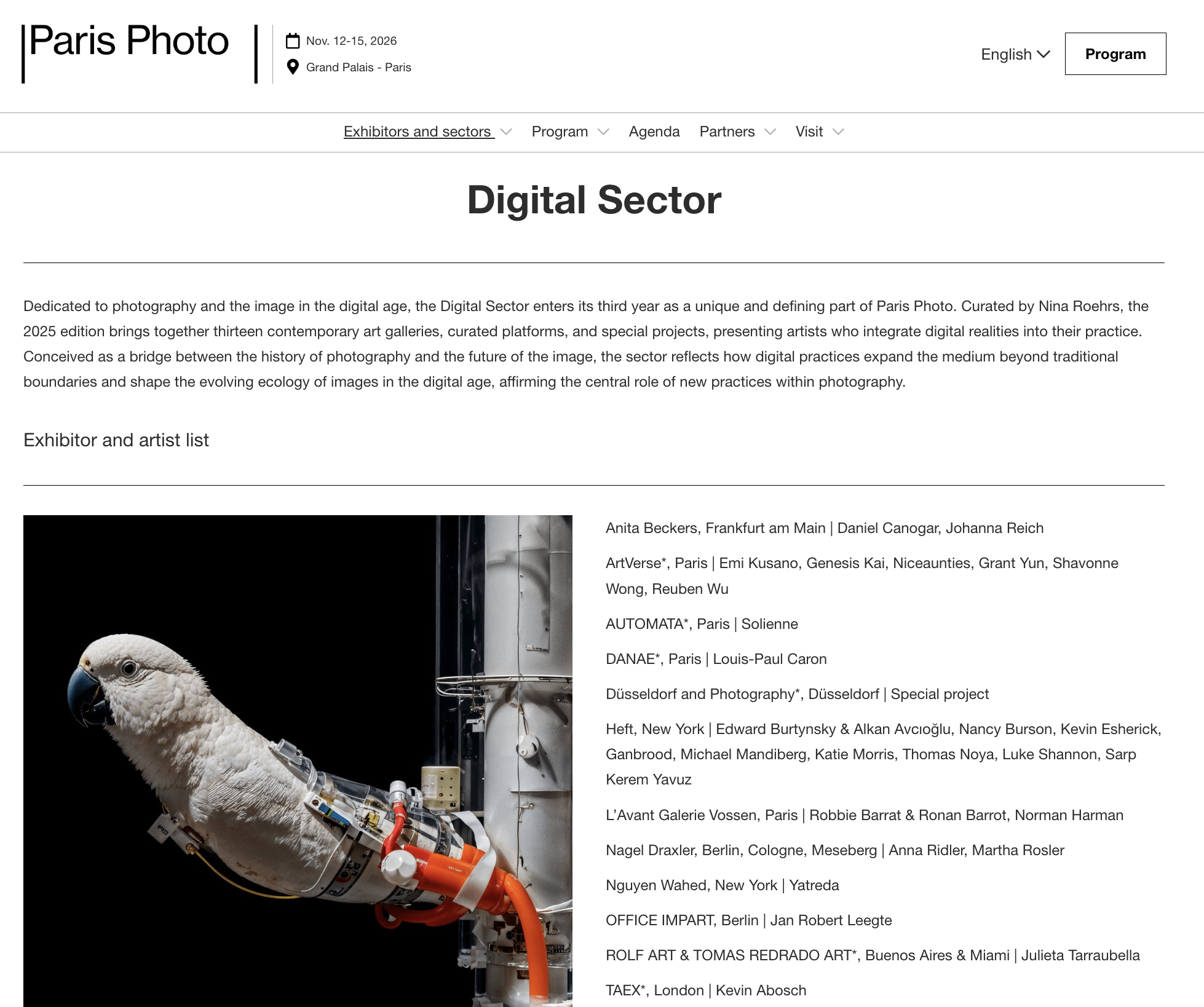1204x1007 pixels.
Task: Click the Nov. 12-15, 2026 date text
Action: tap(351, 41)
